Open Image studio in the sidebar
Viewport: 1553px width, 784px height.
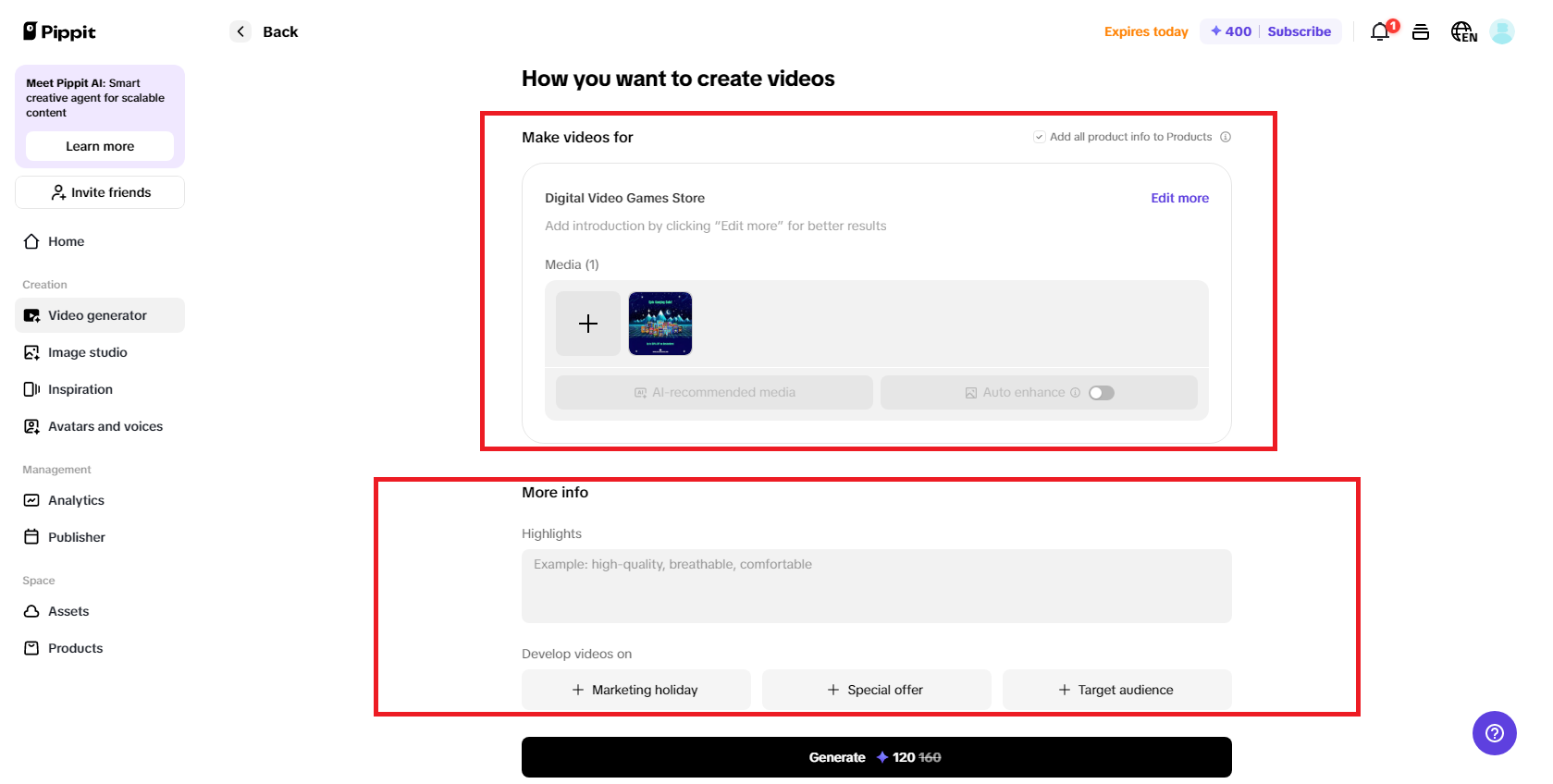pyautogui.click(x=87, y=352)
